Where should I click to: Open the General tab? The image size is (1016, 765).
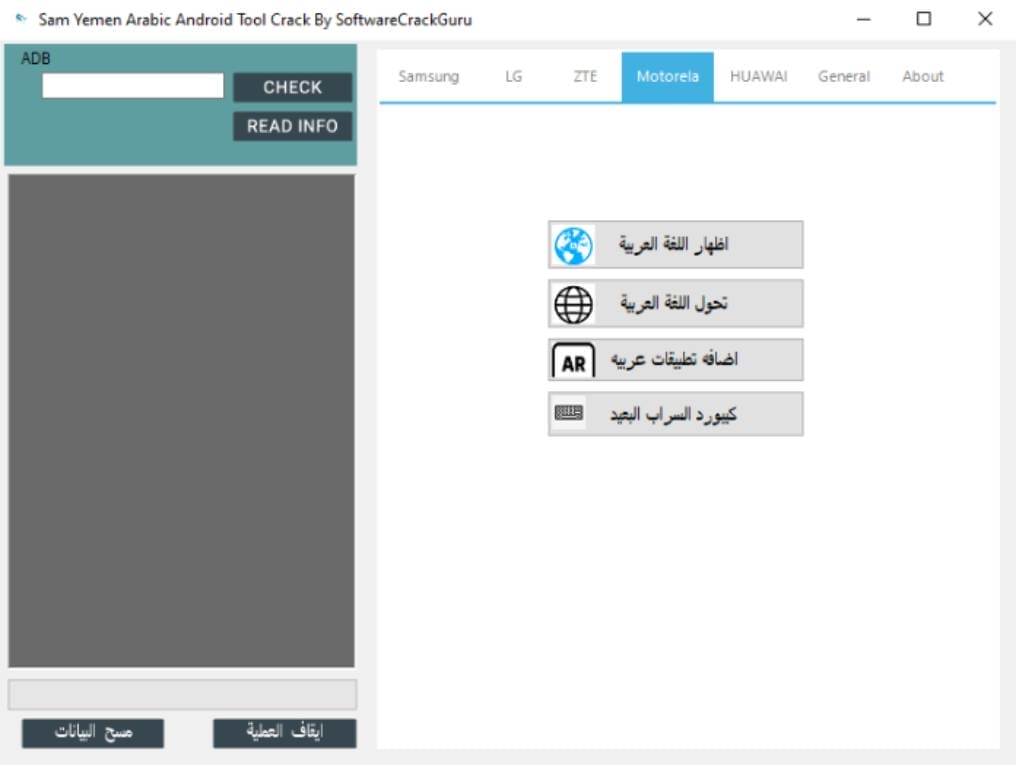pos(843,76)
